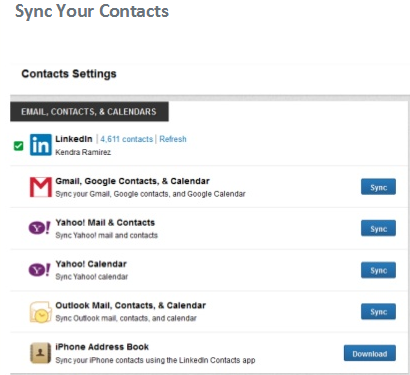Sync Gmail, Google Contacts, & Calendar
Image resolution: width=410 pixels, height=375 pixels.
[x=378, y=187]
